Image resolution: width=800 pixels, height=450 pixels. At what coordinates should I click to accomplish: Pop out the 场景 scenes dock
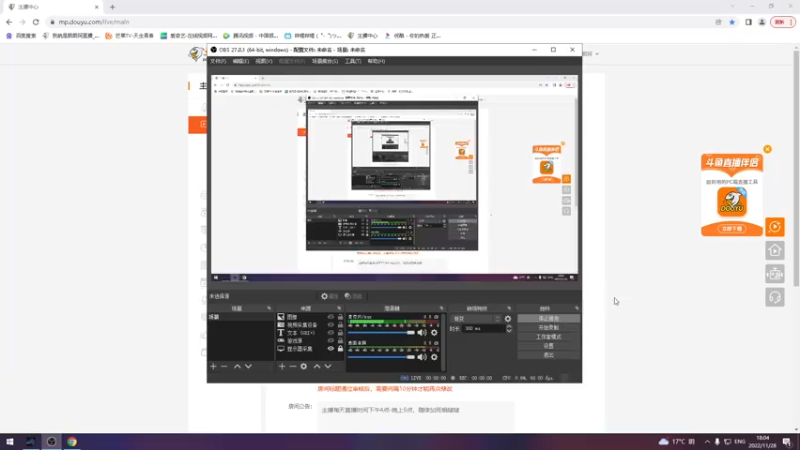coord(269,308)
